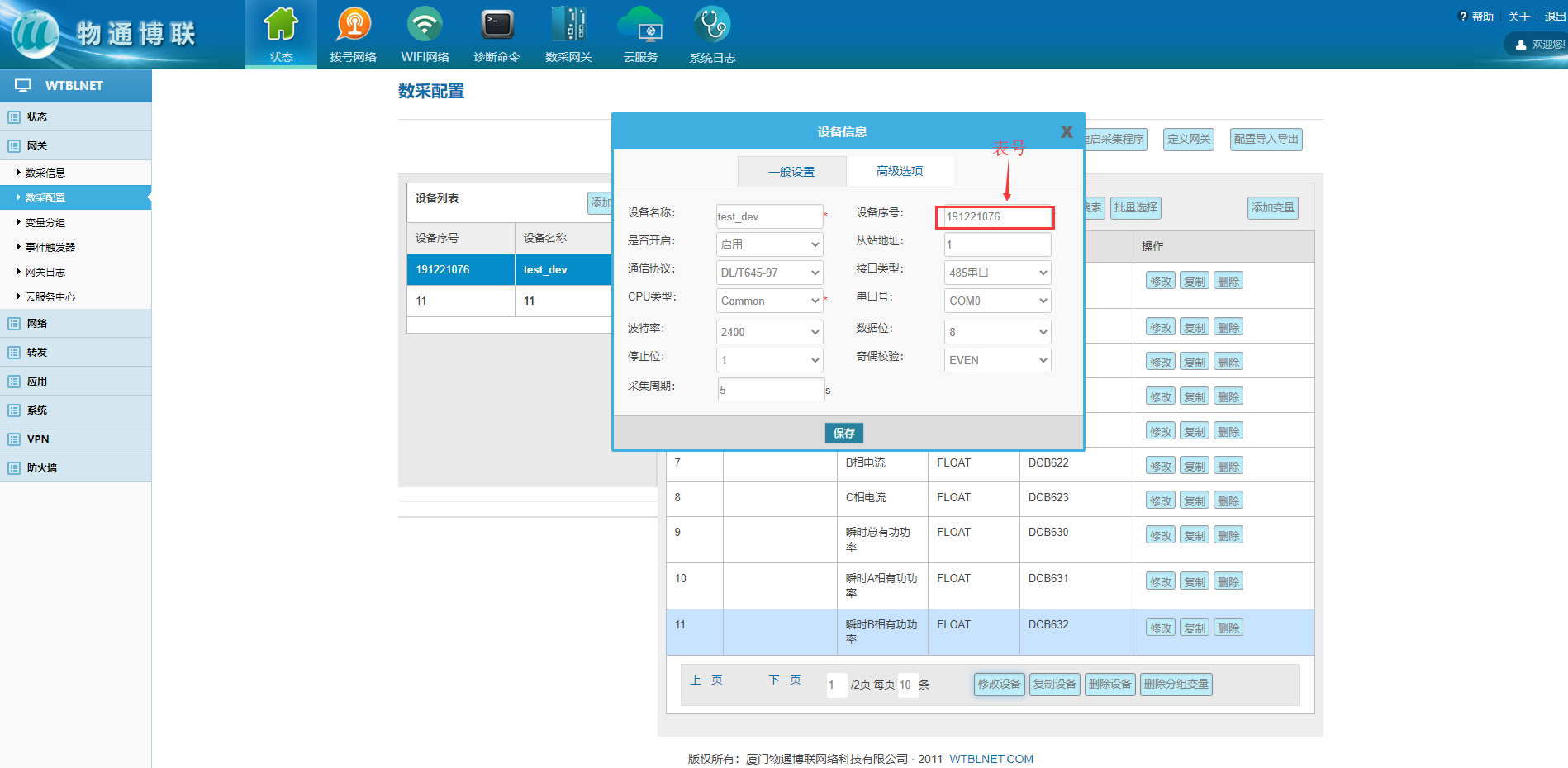Open the 是否开启 启用 dropdown
The image size is (1568, 768).
coord(769,244)
